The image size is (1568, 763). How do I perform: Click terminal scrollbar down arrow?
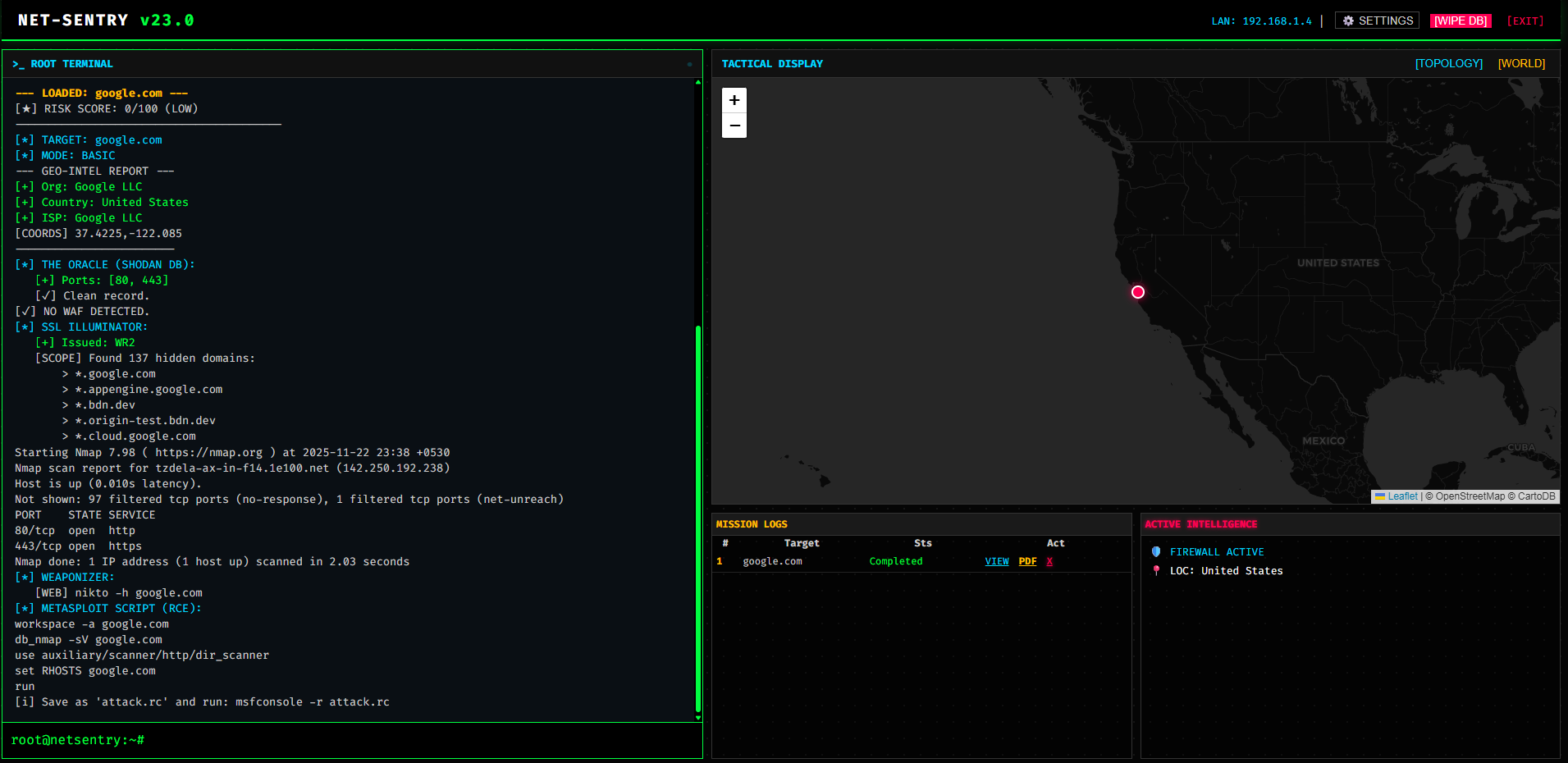click(698, 718)
